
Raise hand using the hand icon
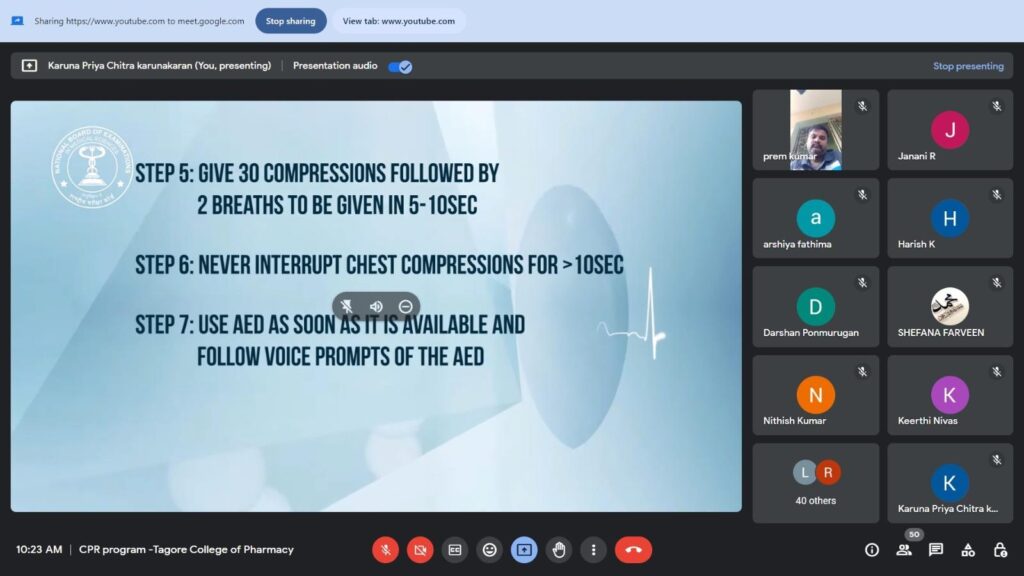point(559,550)
